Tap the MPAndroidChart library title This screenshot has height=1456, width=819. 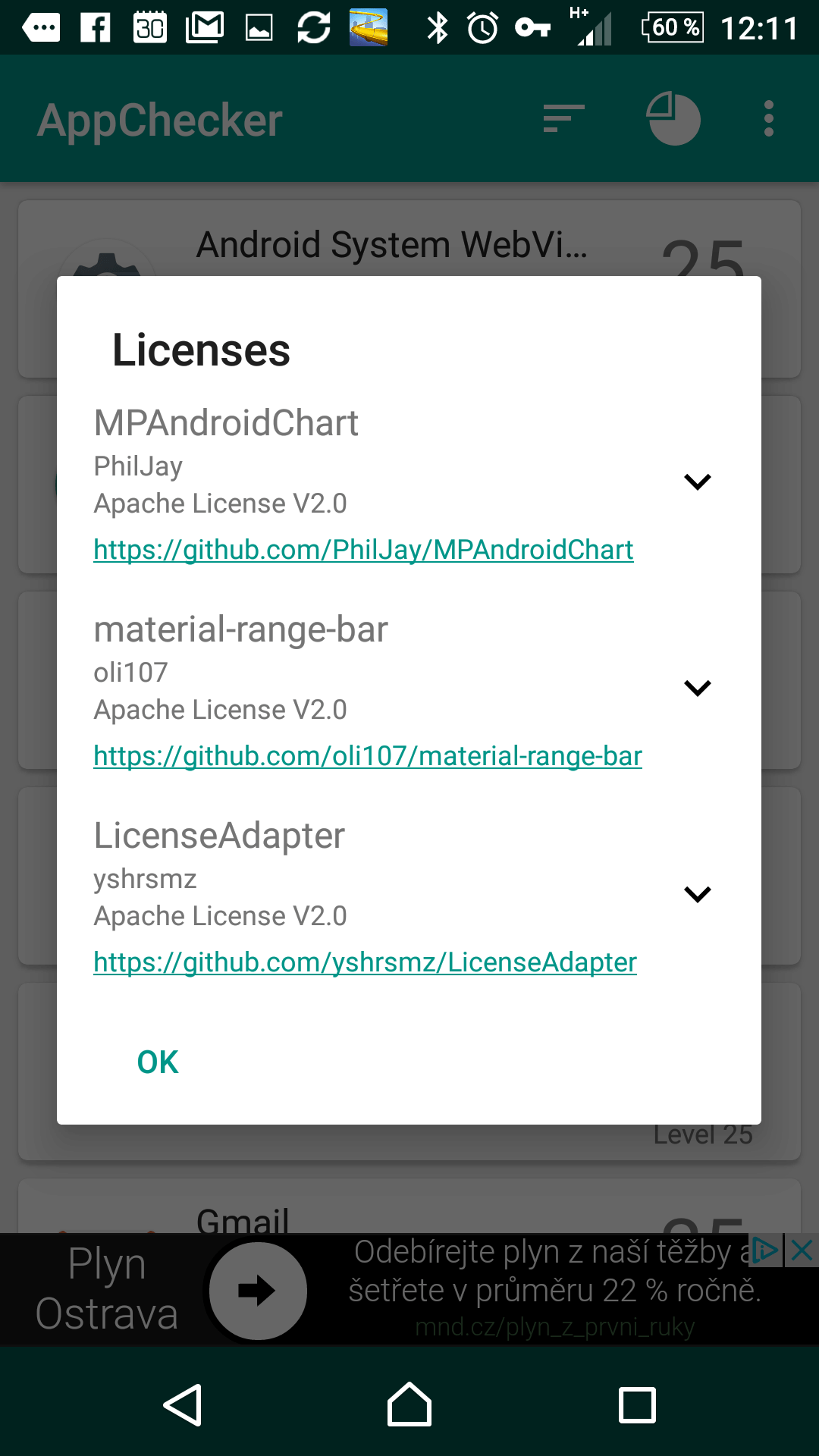[226, 422]
